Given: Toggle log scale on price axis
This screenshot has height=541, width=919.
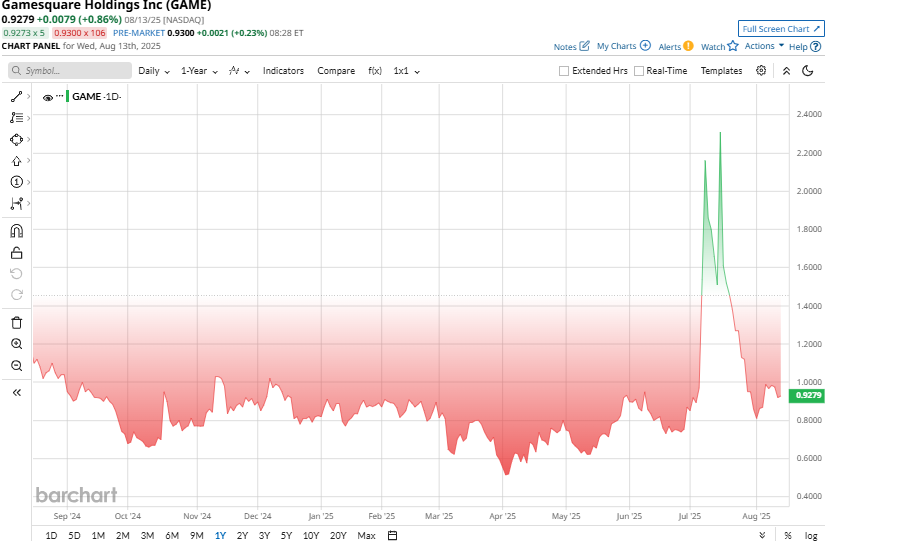Looking at the screenshot, I should click(811, 535).
